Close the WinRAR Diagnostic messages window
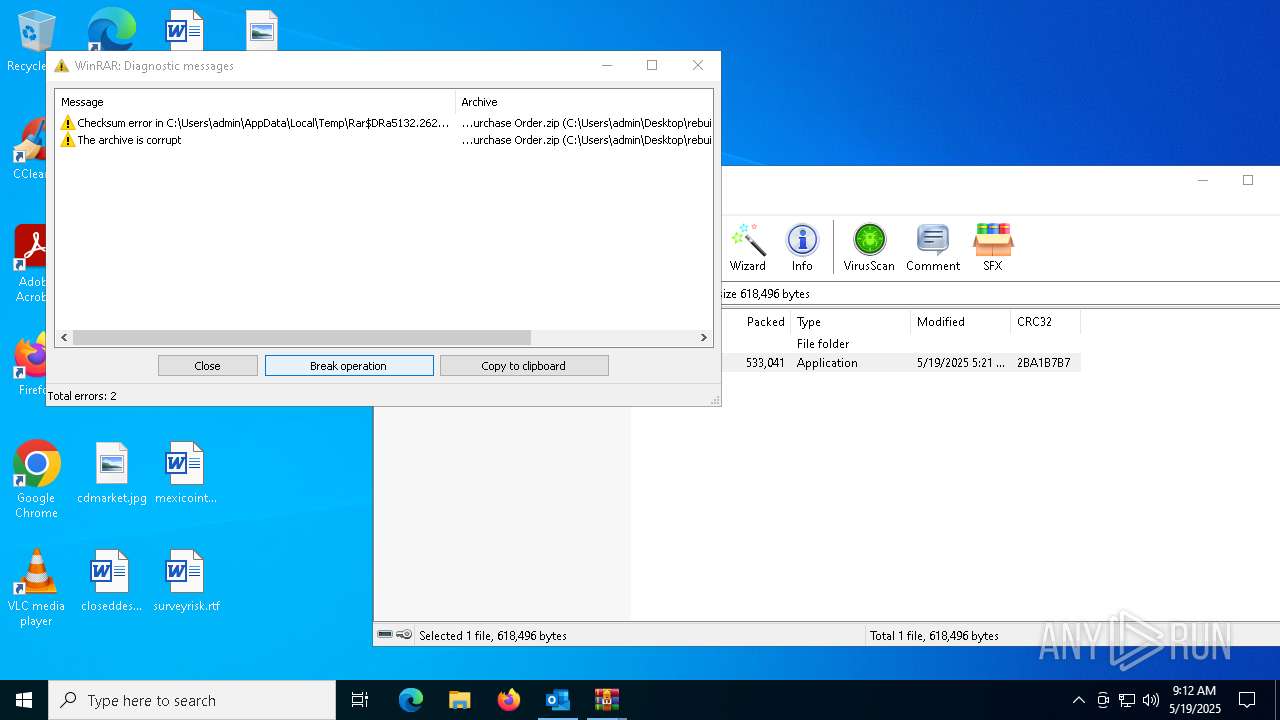Image resolution: width=1280 pixels, height=720 pixels. [x=698, y=65]
